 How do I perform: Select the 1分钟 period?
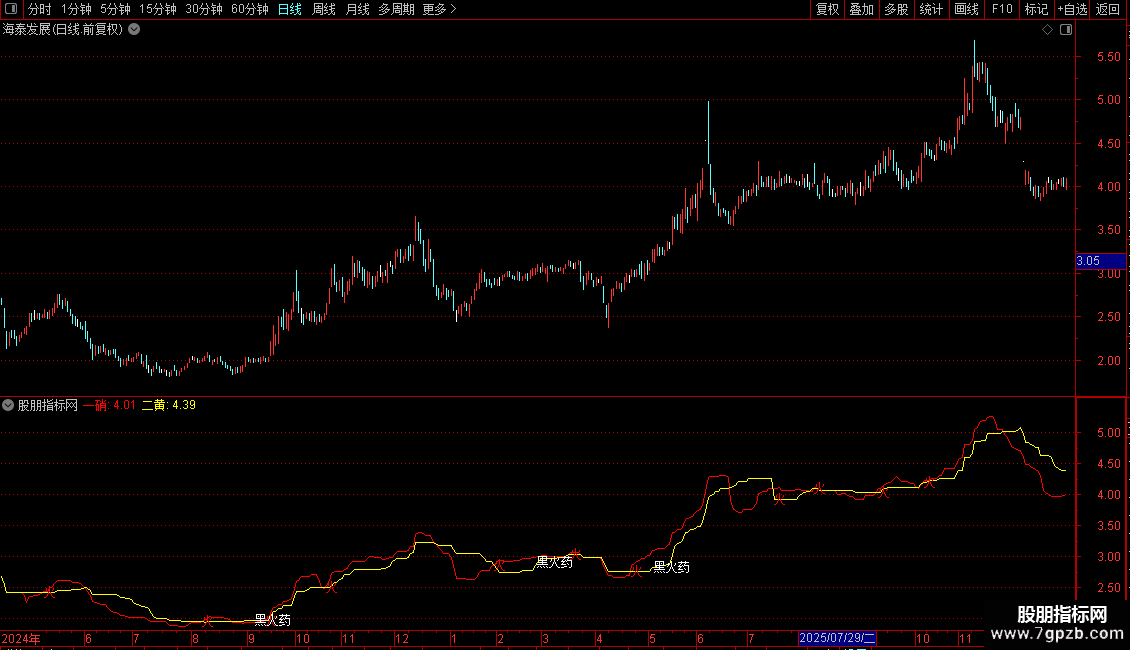tap(76, 9)
